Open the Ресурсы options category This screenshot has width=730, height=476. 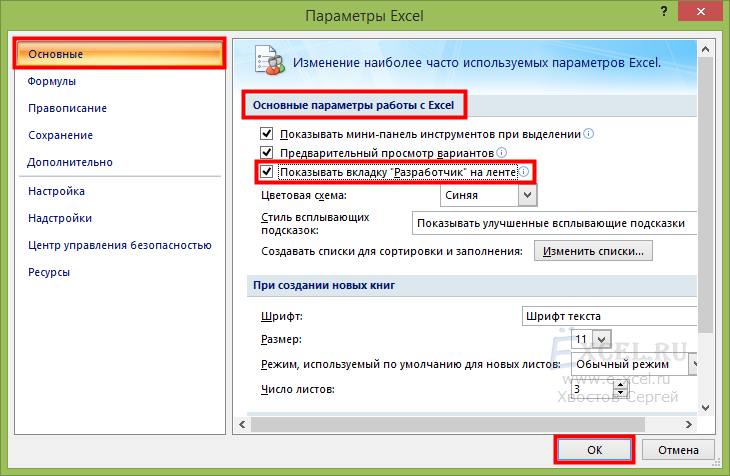[x=49, y=272]
